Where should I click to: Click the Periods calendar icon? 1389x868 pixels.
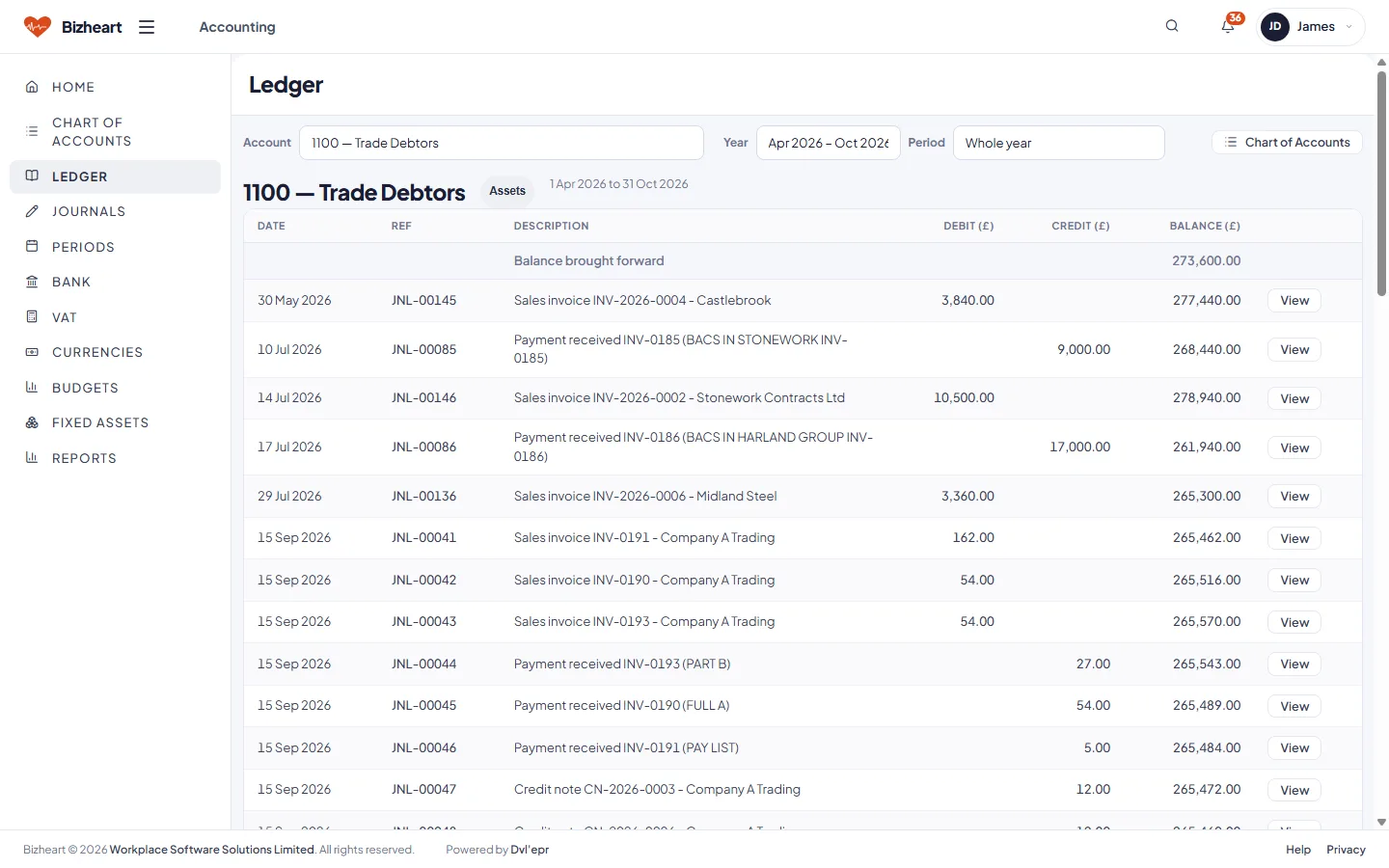click(x=32, y=247)
